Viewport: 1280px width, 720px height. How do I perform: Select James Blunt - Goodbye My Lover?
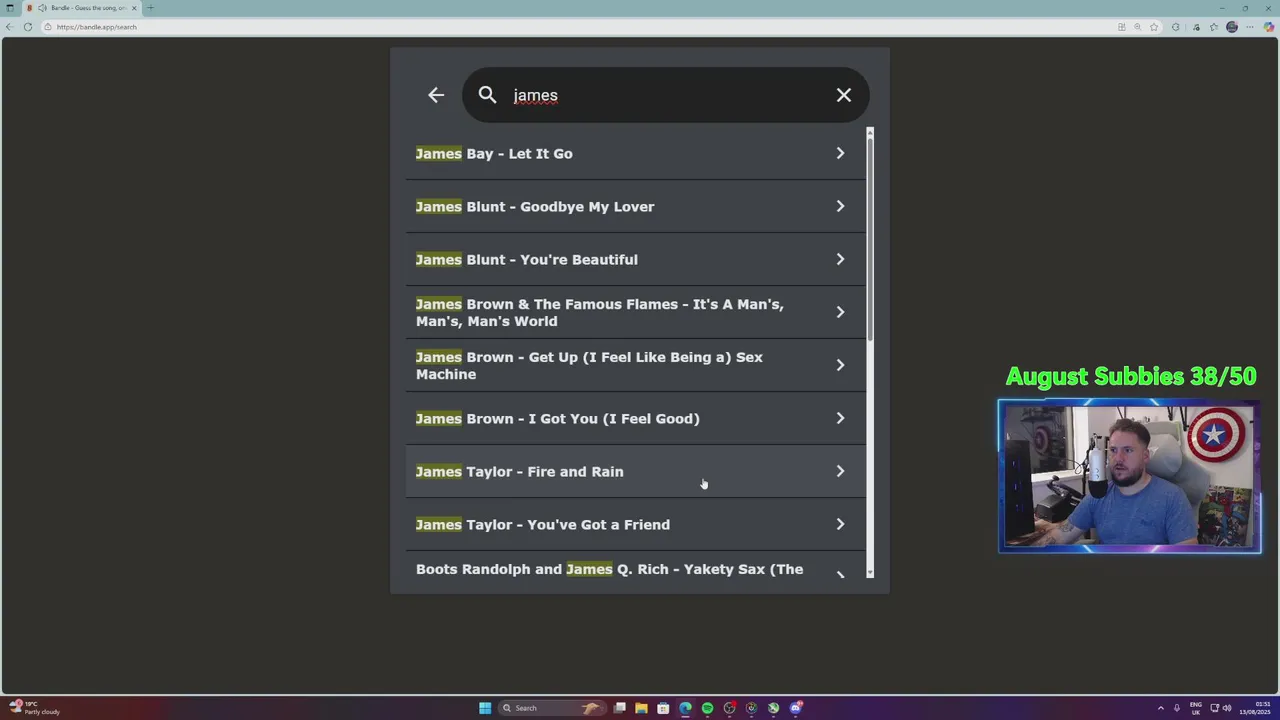pos(635,207)
